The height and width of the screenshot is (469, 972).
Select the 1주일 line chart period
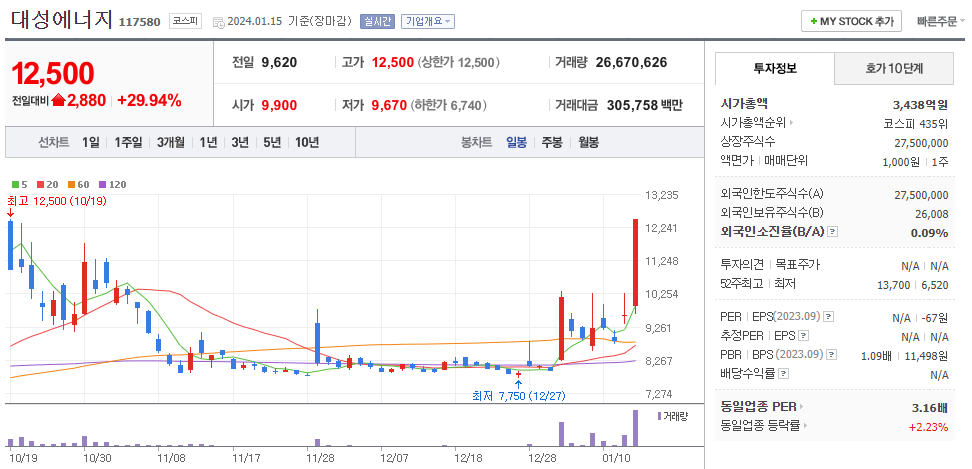click(128, 142)
